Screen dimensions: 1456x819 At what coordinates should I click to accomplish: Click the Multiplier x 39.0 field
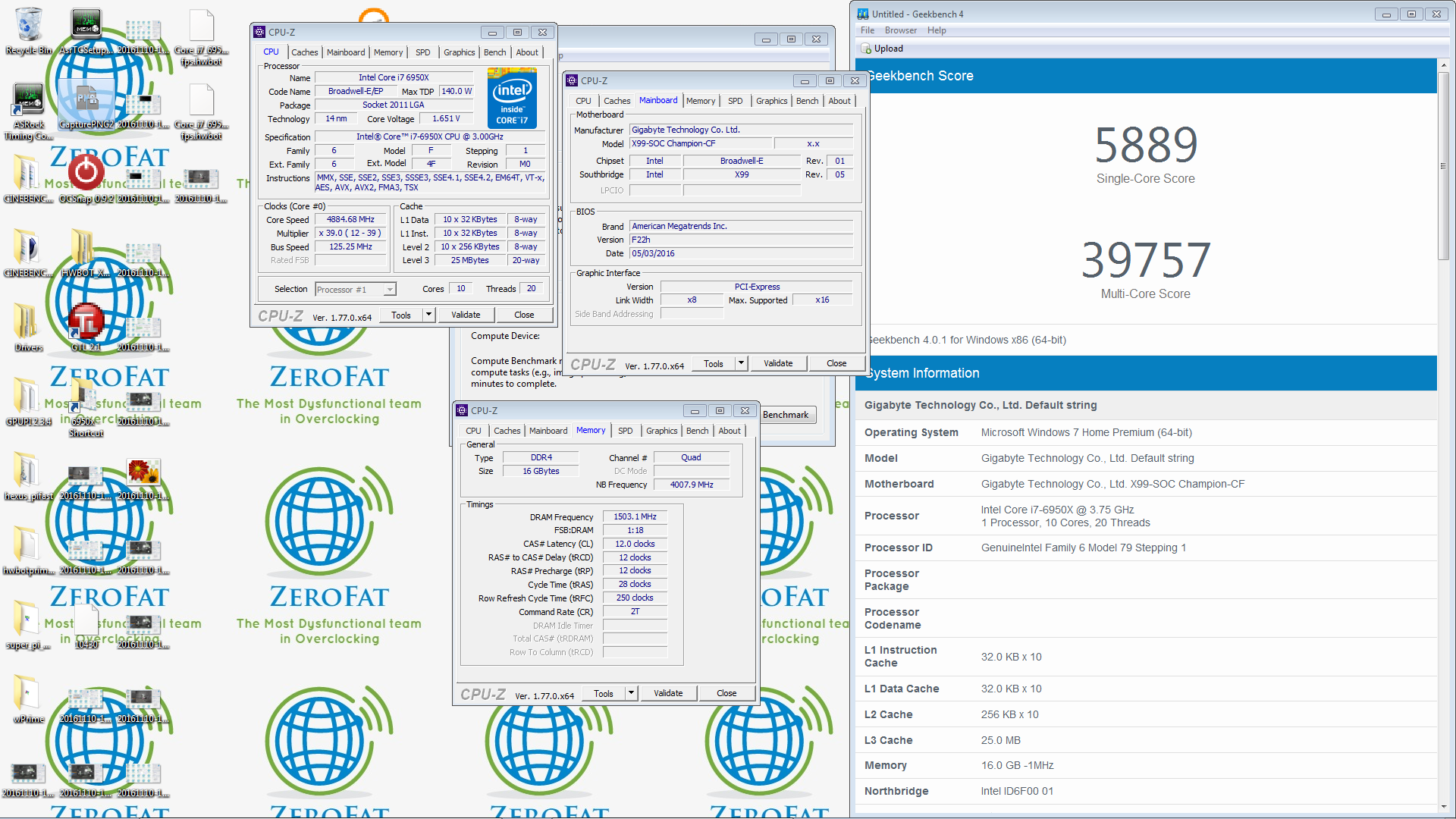click(350, 233)
